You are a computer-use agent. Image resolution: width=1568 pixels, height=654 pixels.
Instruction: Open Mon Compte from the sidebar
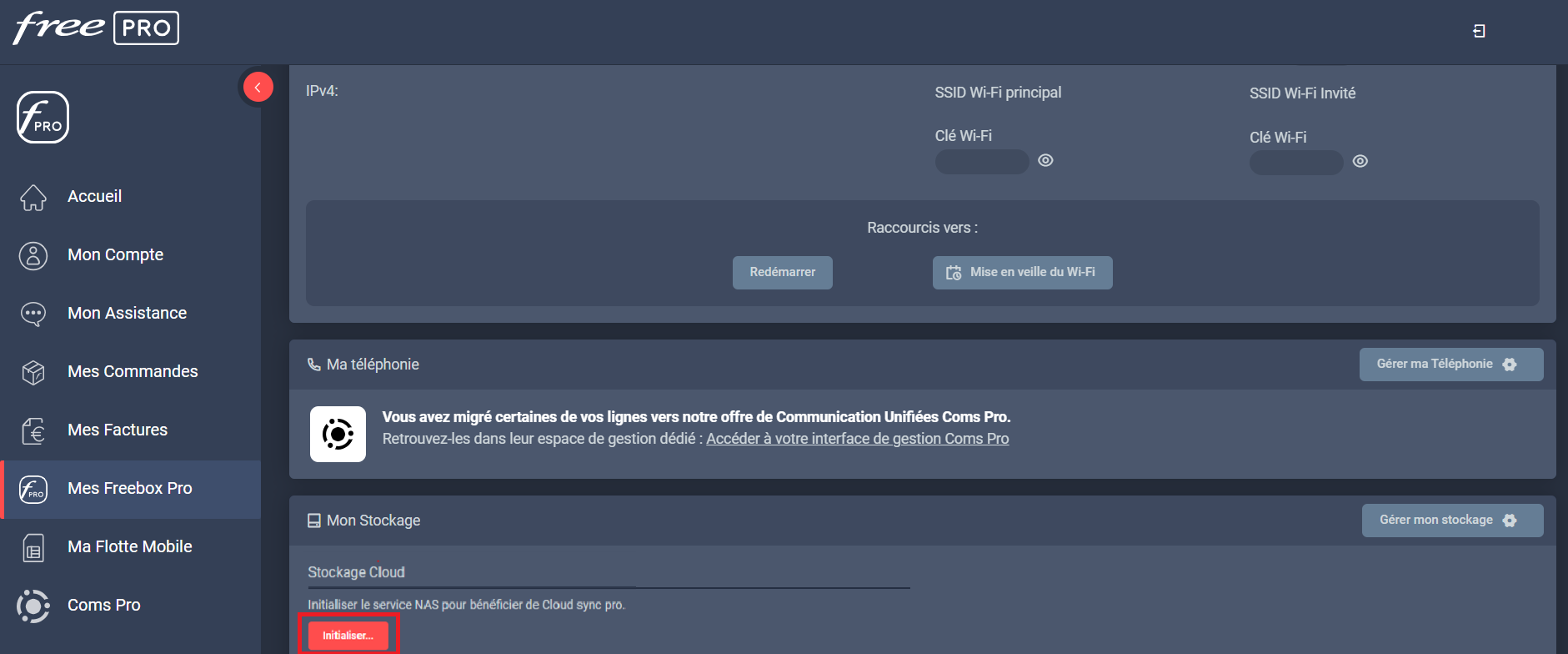(33, 255)
